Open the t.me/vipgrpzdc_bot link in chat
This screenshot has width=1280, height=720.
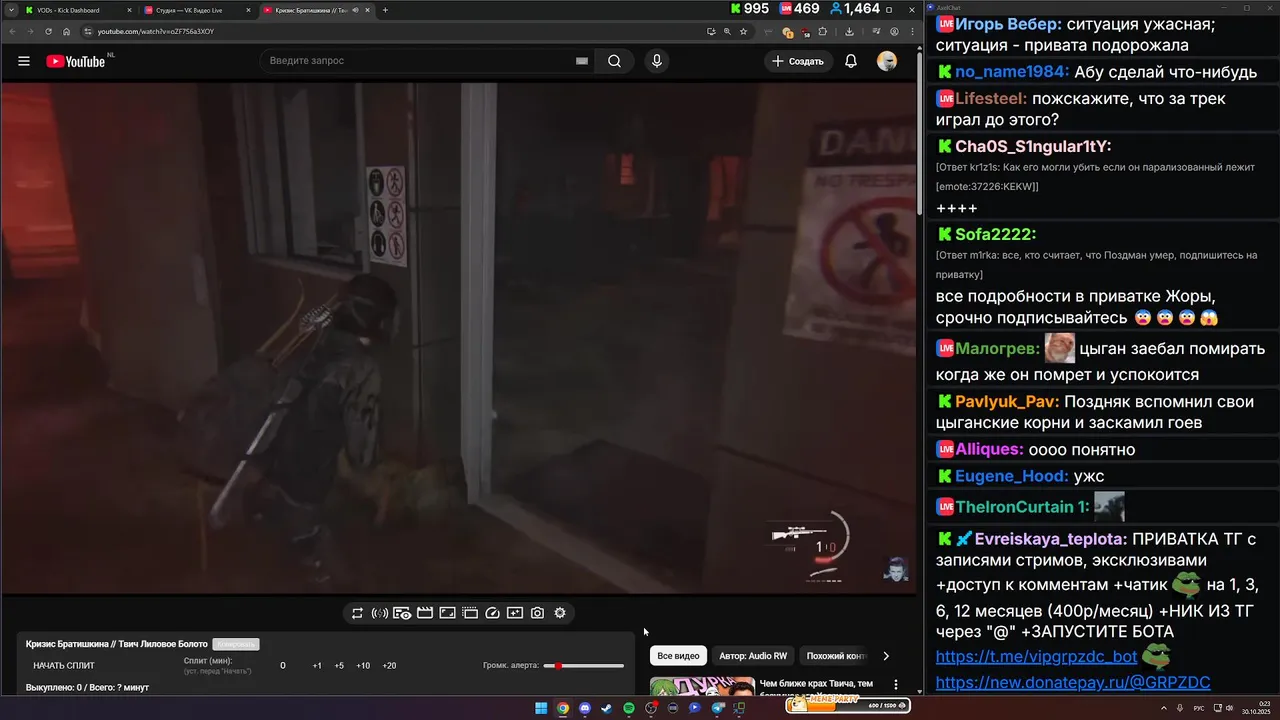1036,657
